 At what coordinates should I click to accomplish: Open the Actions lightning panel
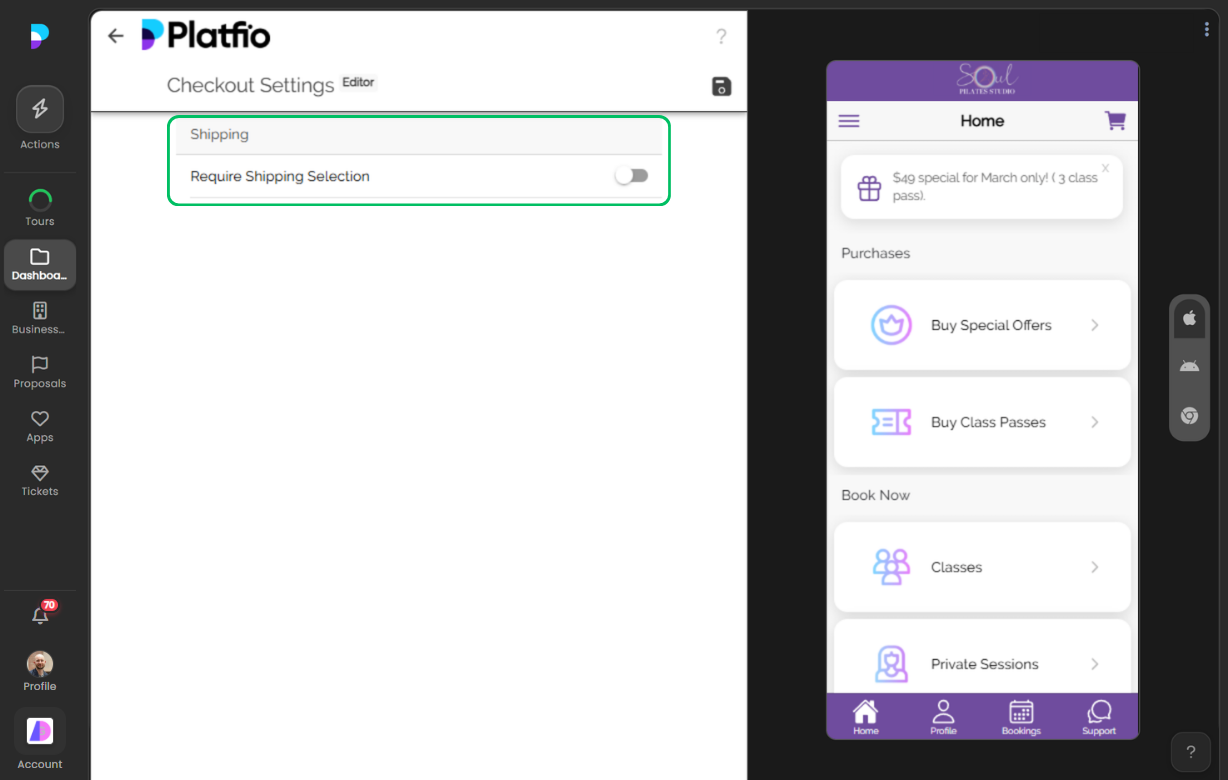[x=40, y=109]
